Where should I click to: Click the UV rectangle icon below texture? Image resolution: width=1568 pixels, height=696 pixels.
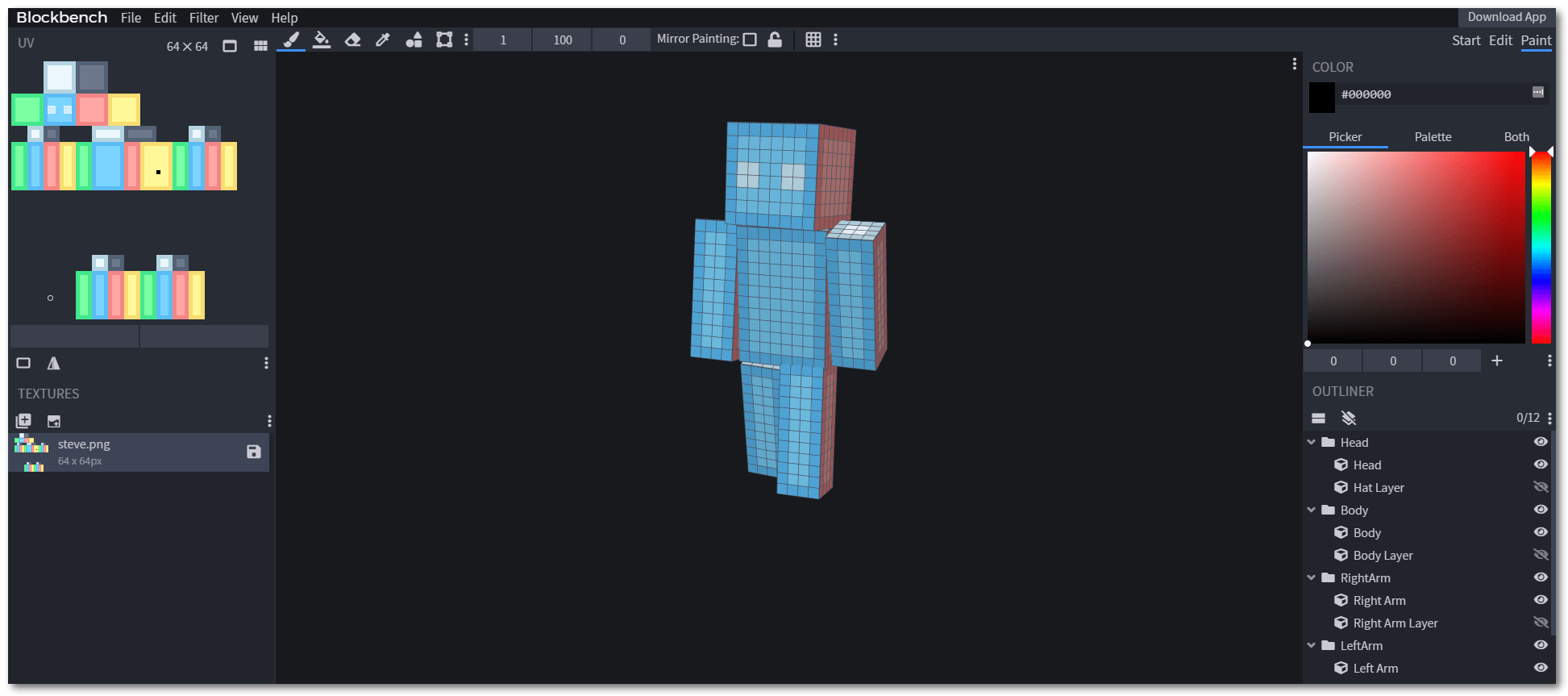(23, 363)
